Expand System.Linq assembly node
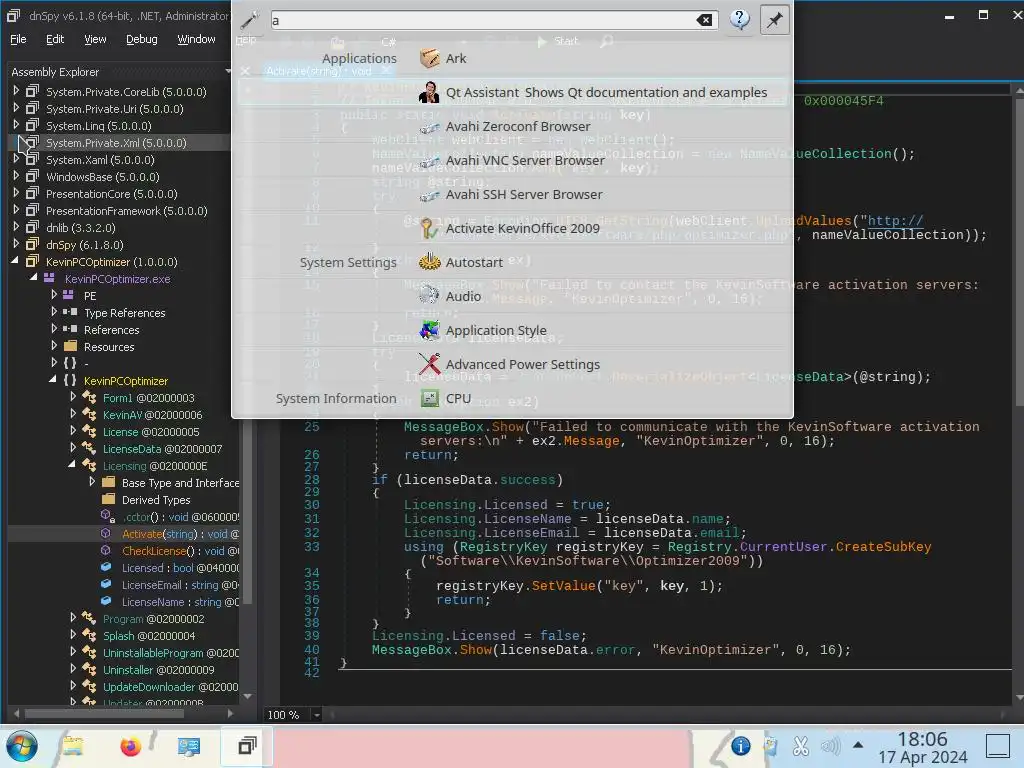Viewport: 1024px width, 768px height. pyautogui.click(x=16, y=125)
